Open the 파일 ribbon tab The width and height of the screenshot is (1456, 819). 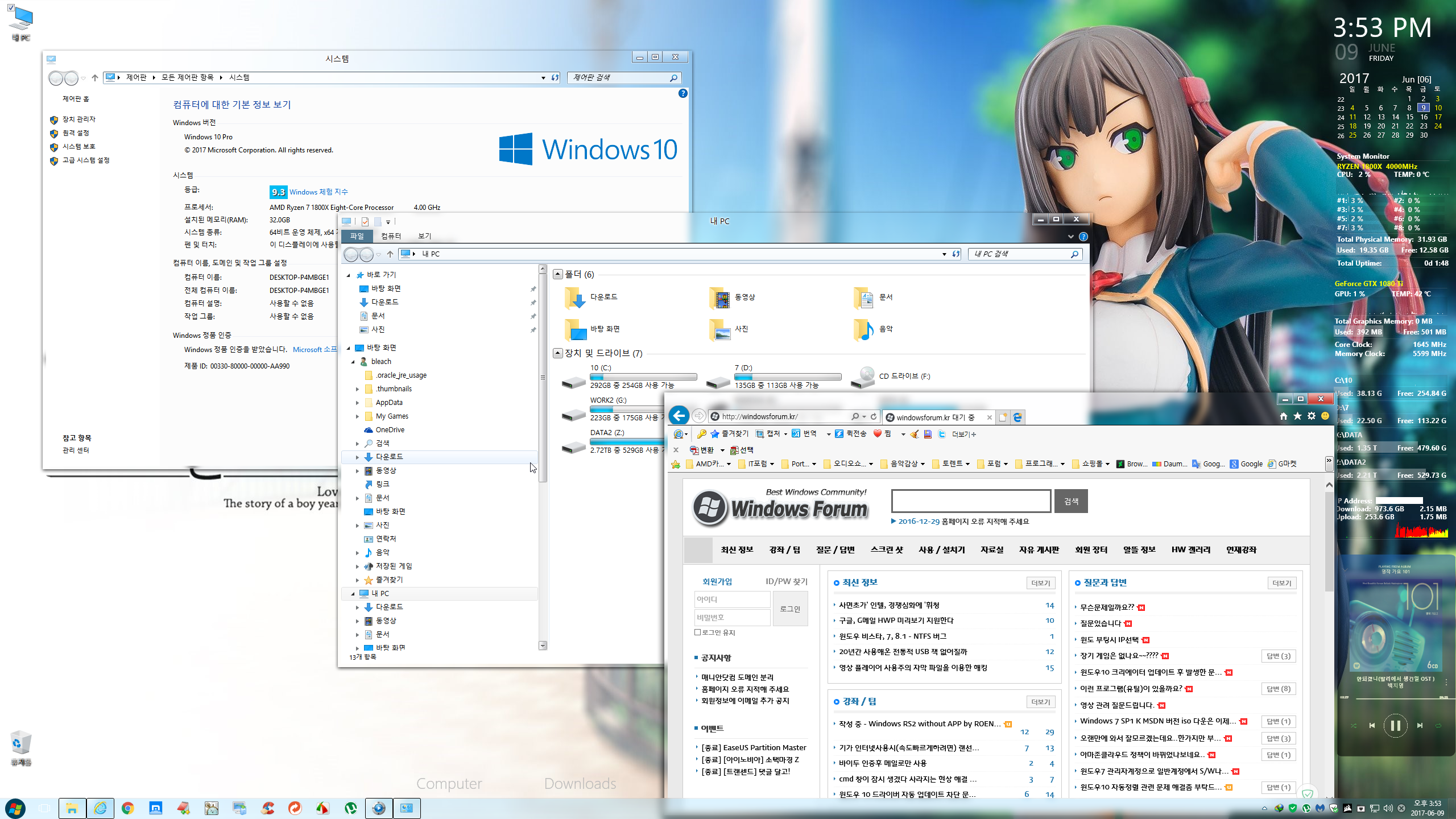(x=357, y=236)
